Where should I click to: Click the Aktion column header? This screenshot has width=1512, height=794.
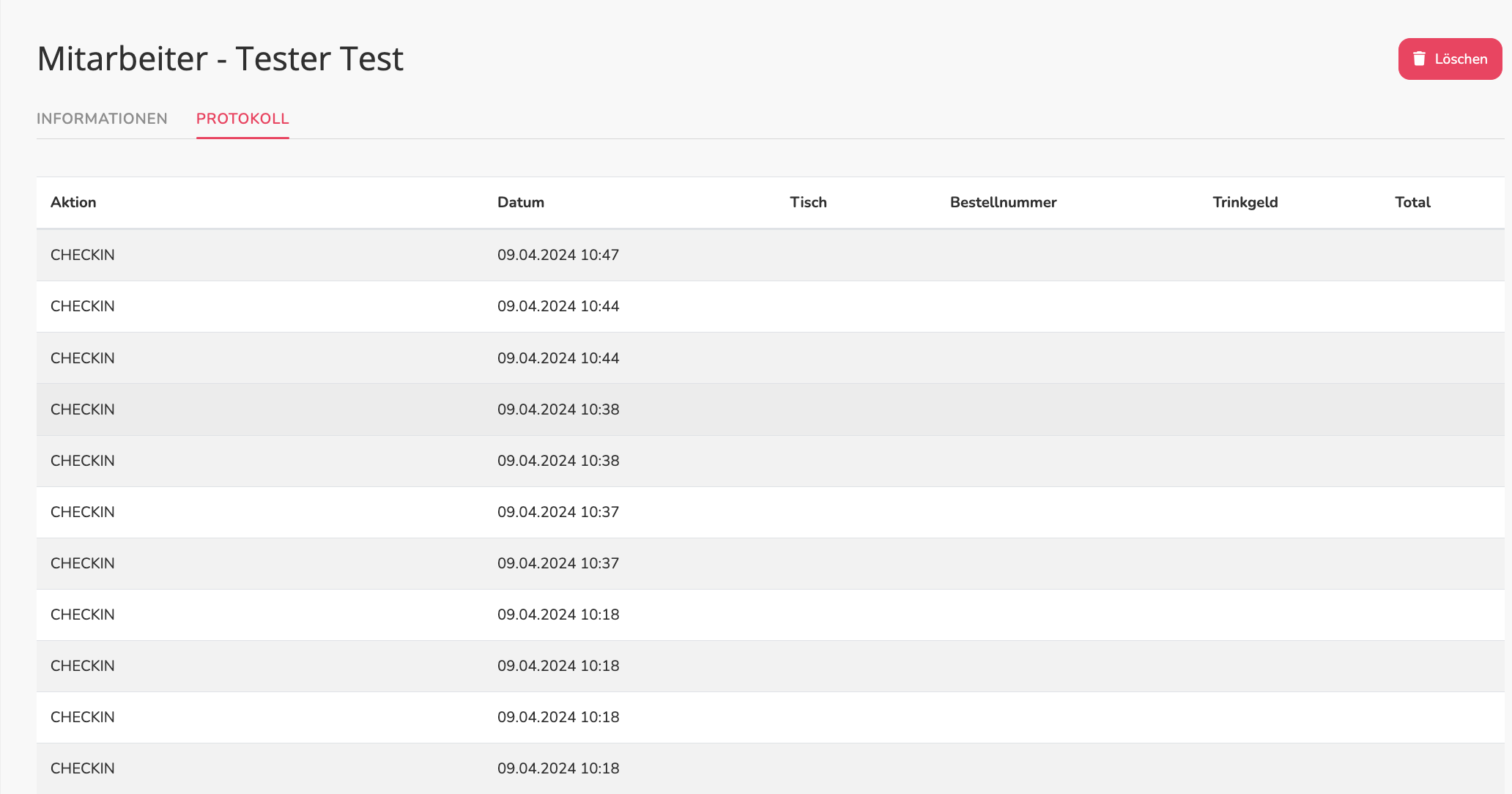click(x=73, y=202)
